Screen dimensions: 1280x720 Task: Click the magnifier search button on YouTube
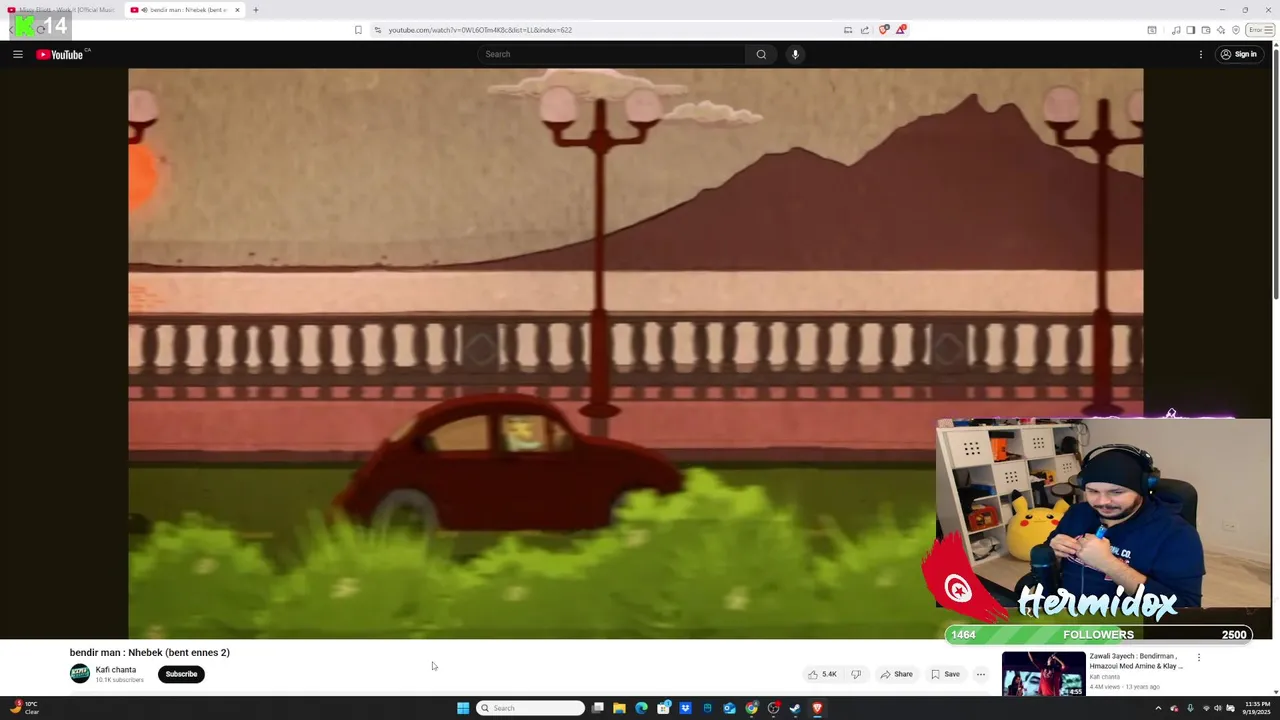(761, 54)
